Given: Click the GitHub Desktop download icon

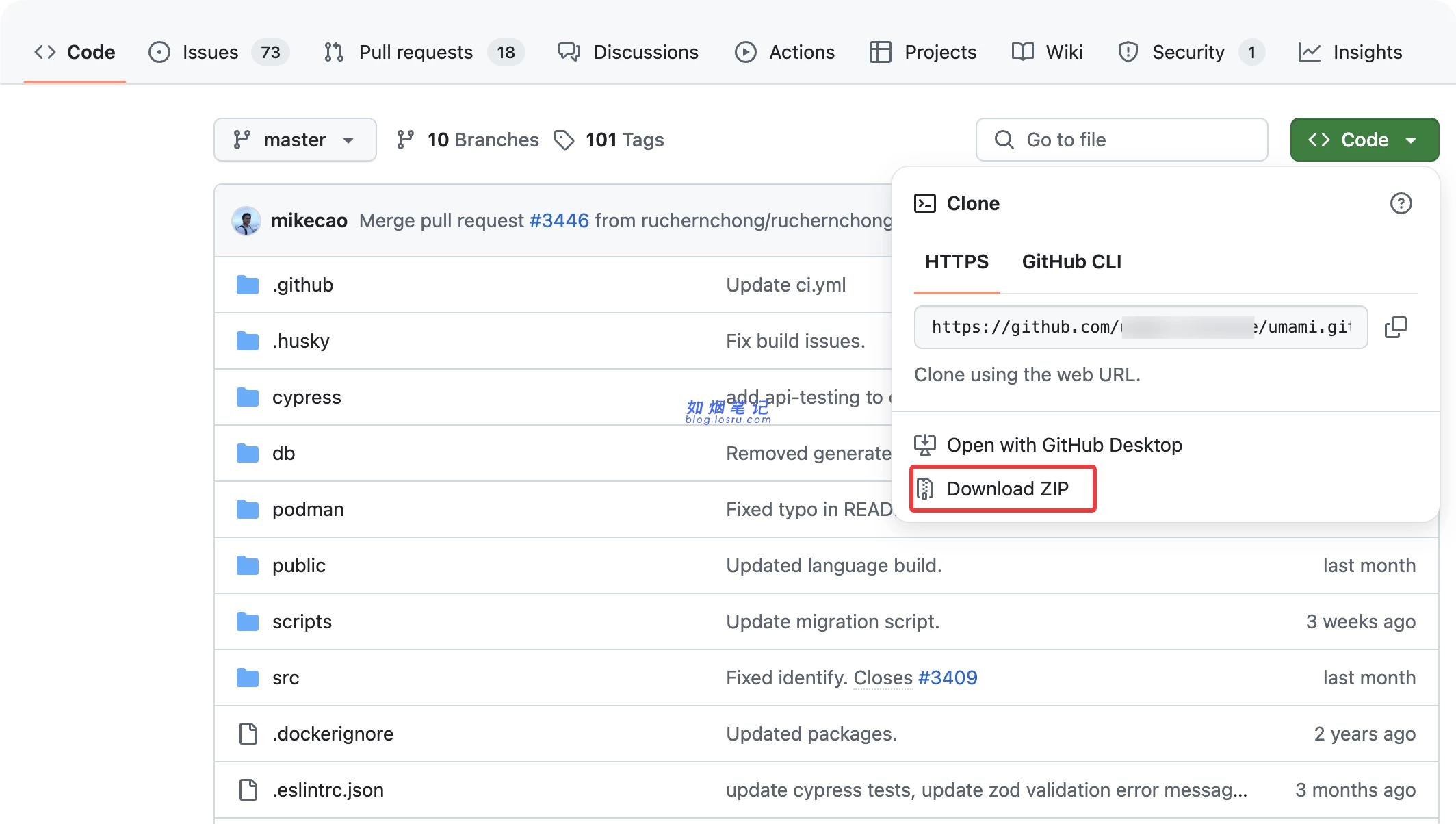Looking at the screenshot, I should pos(925,445).
